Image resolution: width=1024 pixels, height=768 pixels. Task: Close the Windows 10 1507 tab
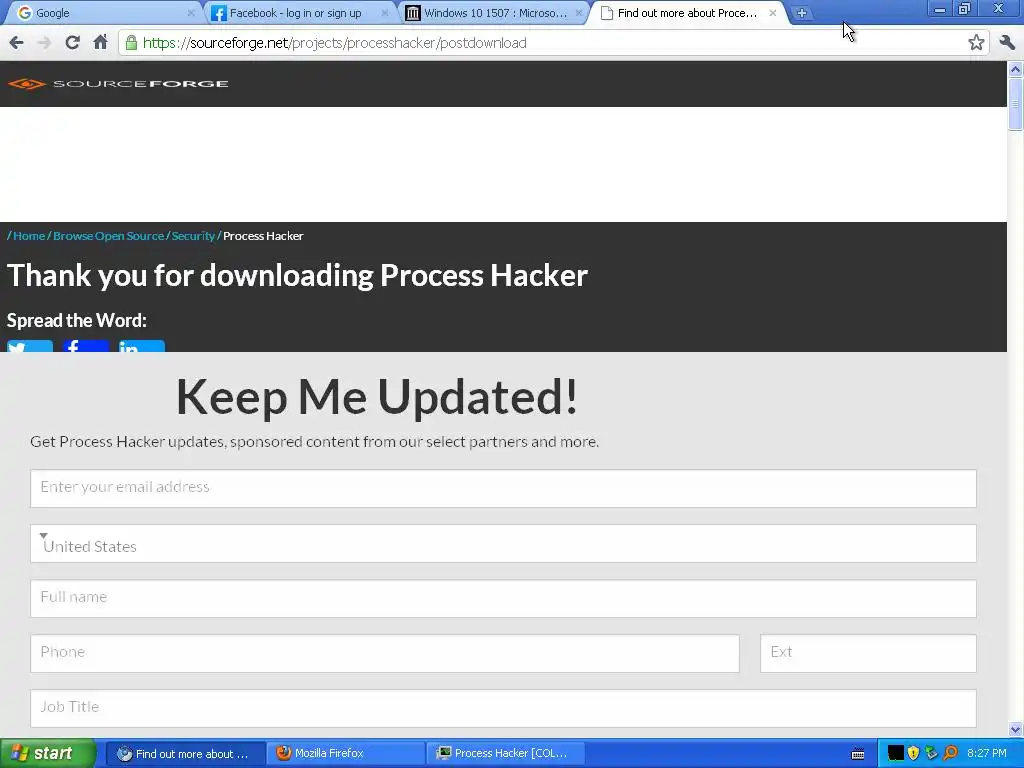pos(579,13)
